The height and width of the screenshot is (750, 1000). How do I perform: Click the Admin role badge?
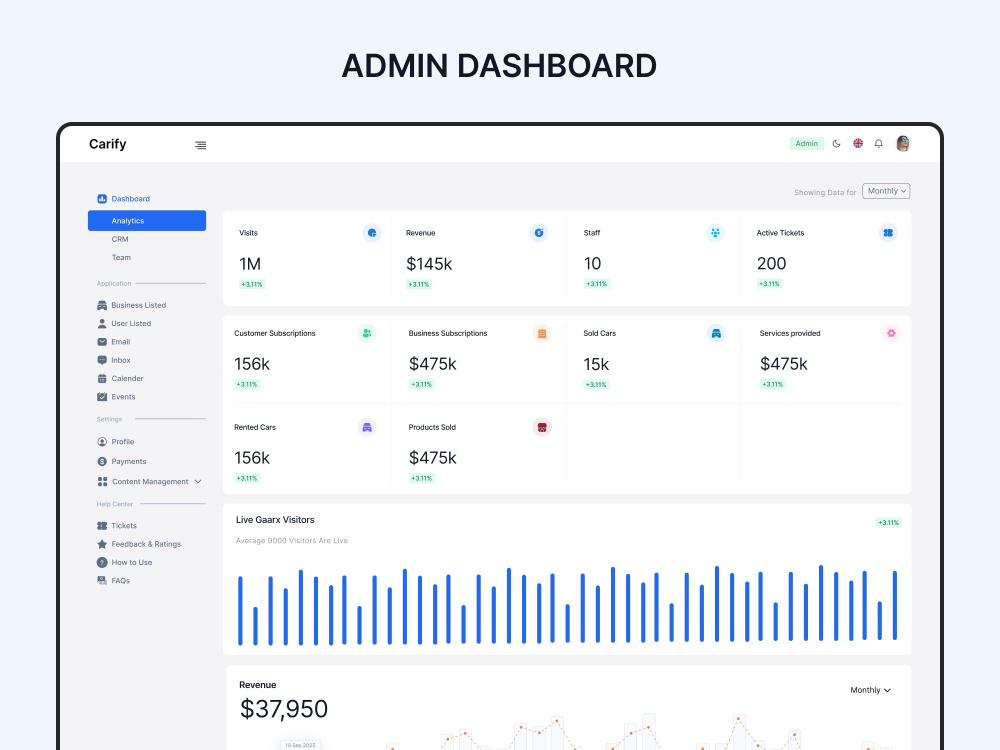[x=806, y=143]
